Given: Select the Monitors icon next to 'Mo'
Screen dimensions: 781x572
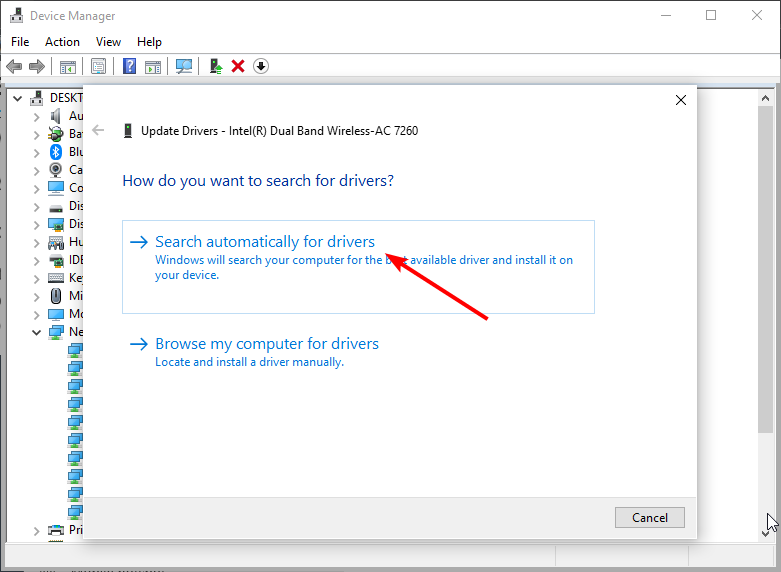Looking at the screenshot, I should pyautogui.click(x=56, y=314).
